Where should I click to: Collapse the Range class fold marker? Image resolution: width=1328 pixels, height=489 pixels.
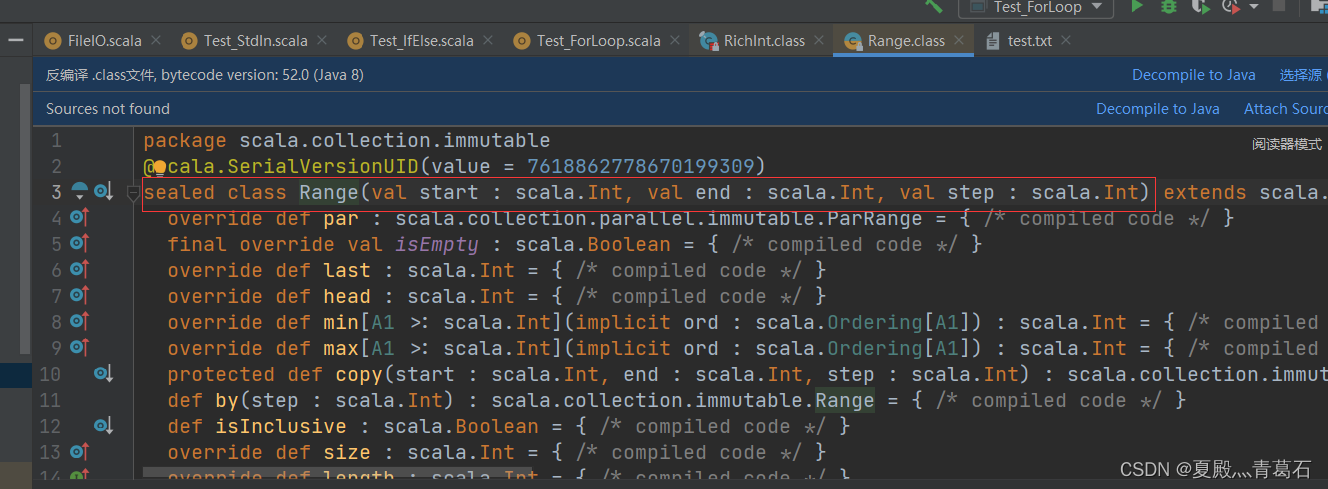(x=133, y=195)
